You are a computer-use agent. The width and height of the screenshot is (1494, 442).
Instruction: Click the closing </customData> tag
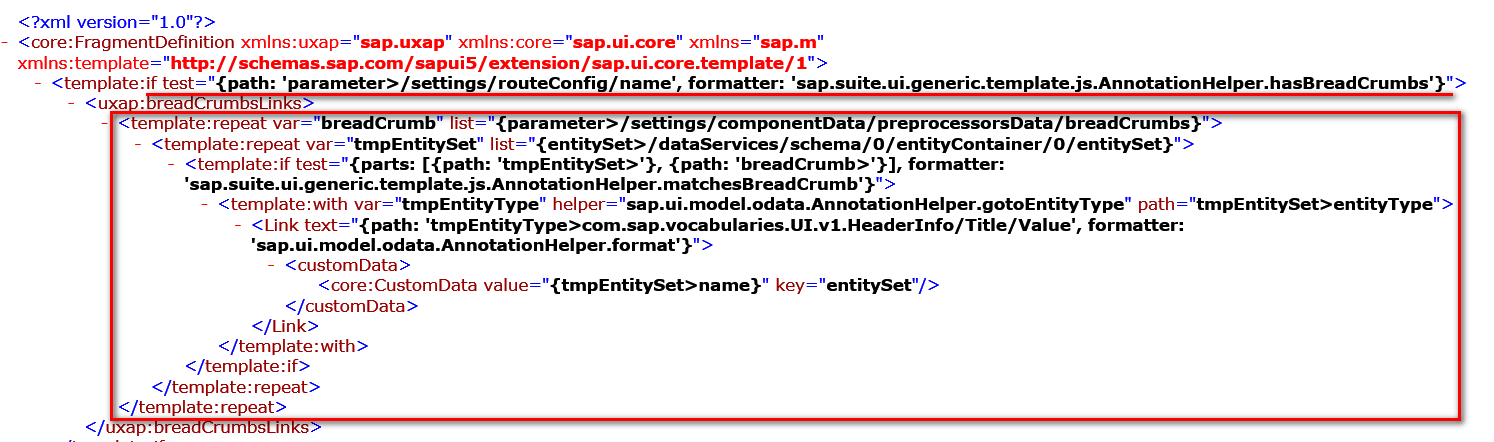(352, 306)
